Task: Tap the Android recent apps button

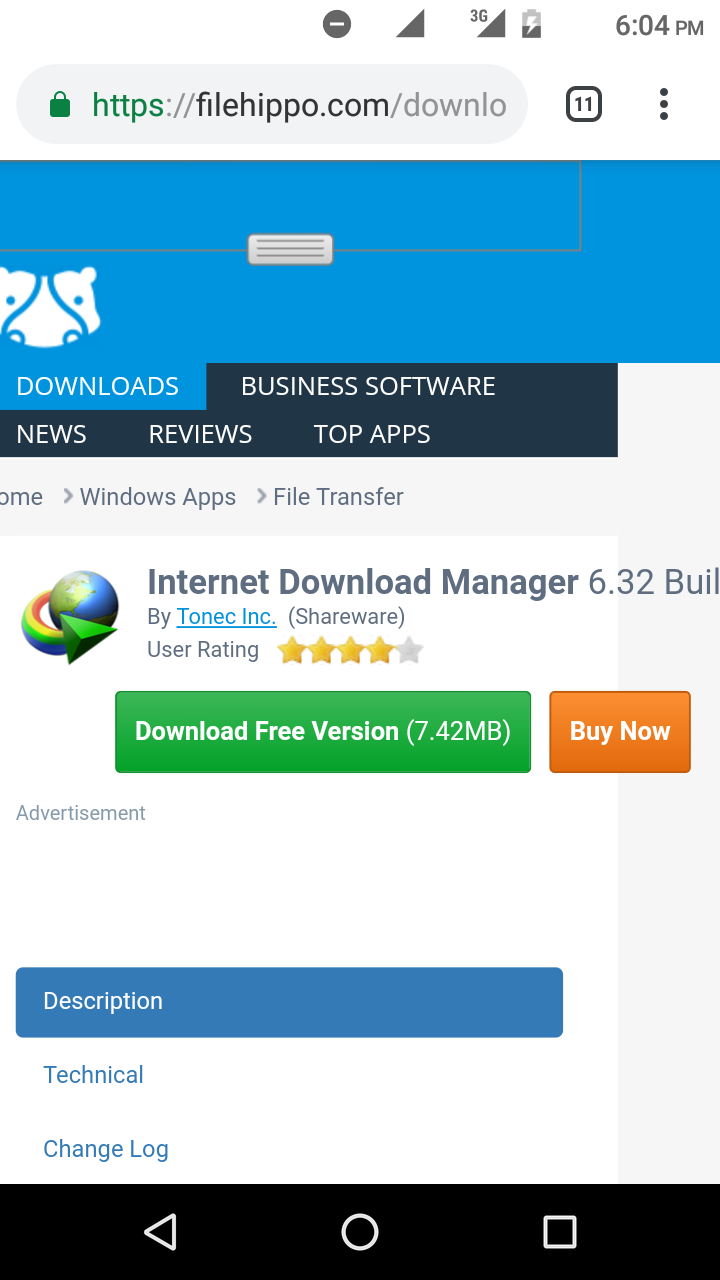Action: (x=560, y=1232)
